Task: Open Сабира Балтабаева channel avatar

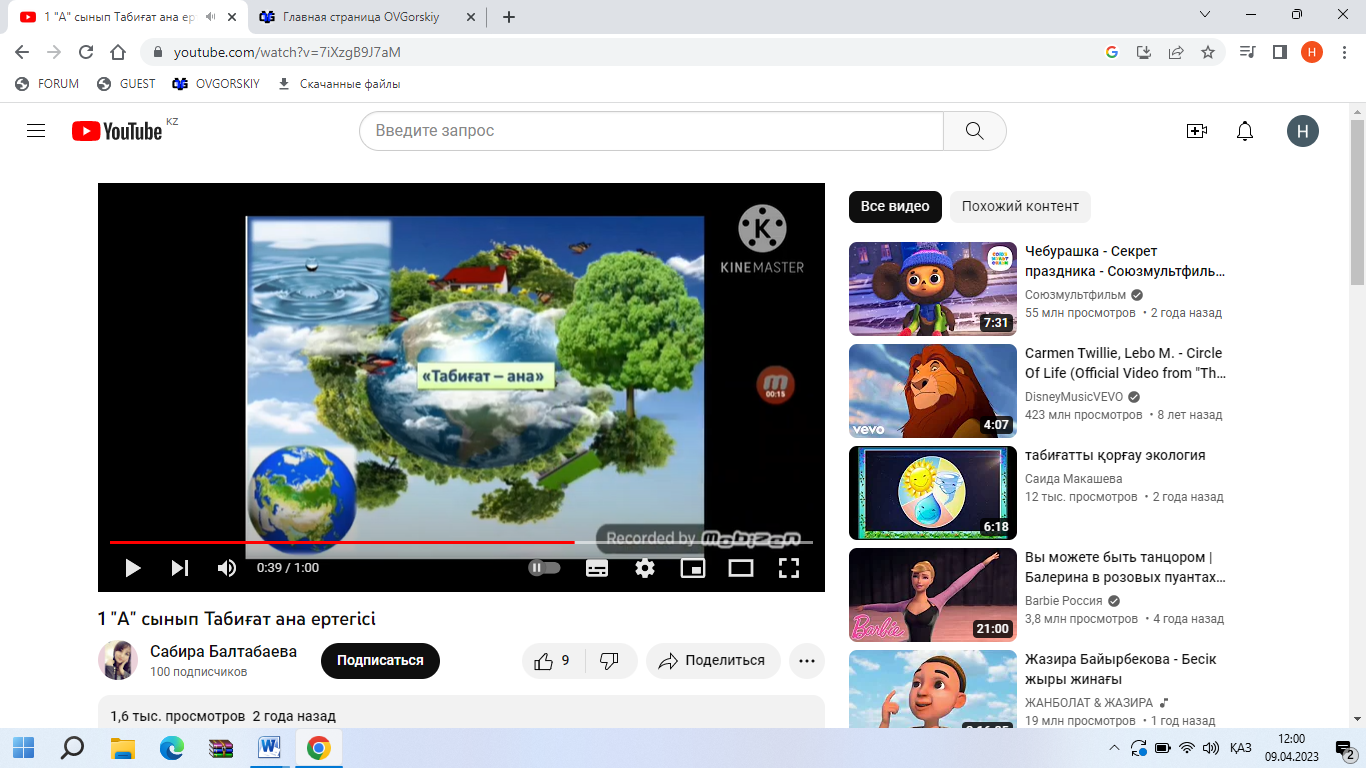Action: 118,661
